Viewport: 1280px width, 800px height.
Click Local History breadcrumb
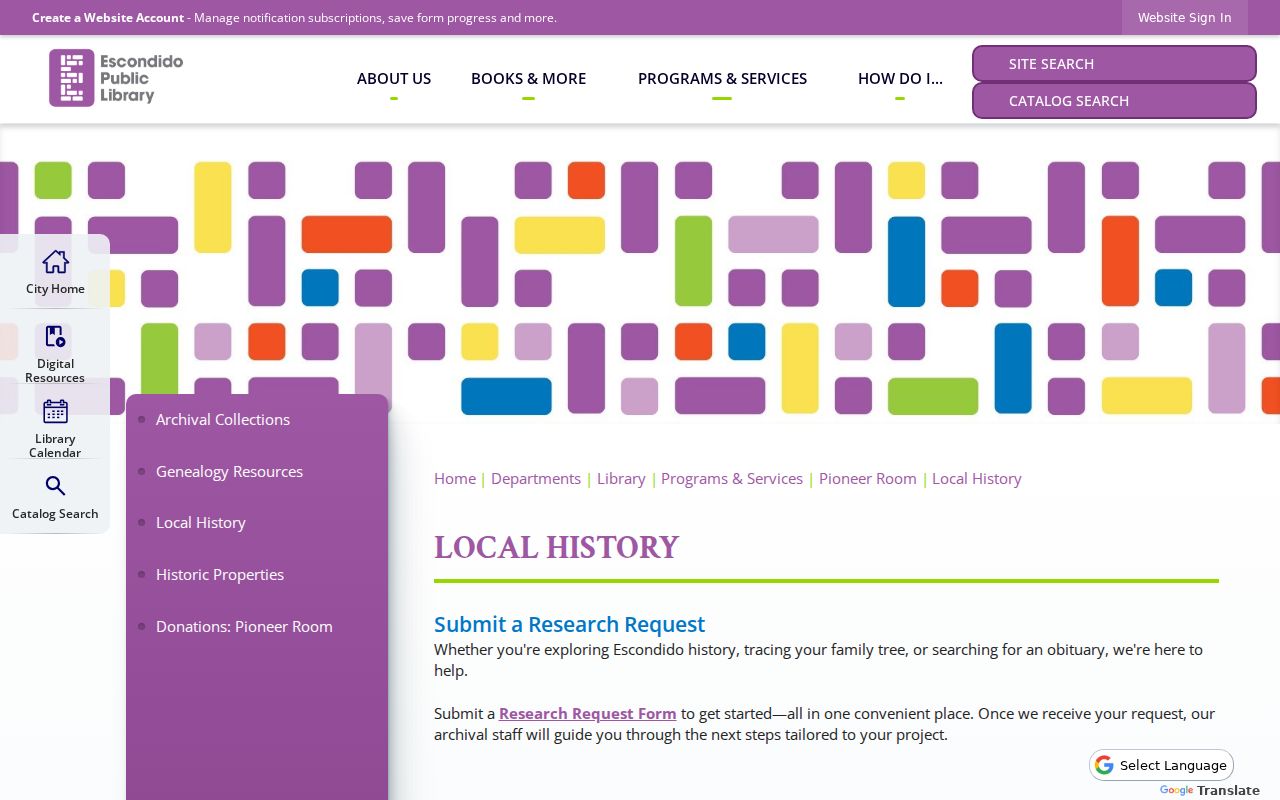point(977,478)
